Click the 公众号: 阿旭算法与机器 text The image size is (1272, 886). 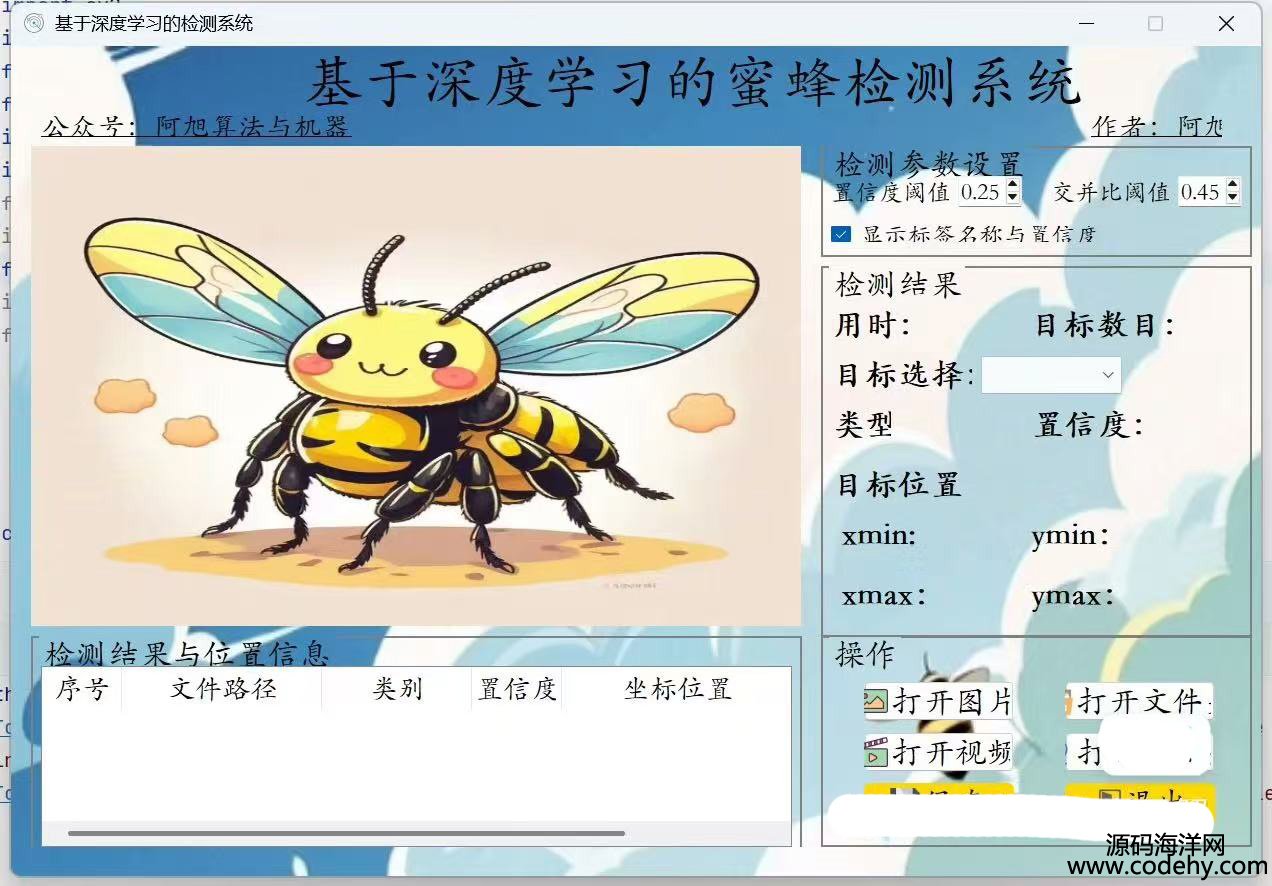(196, 127)
